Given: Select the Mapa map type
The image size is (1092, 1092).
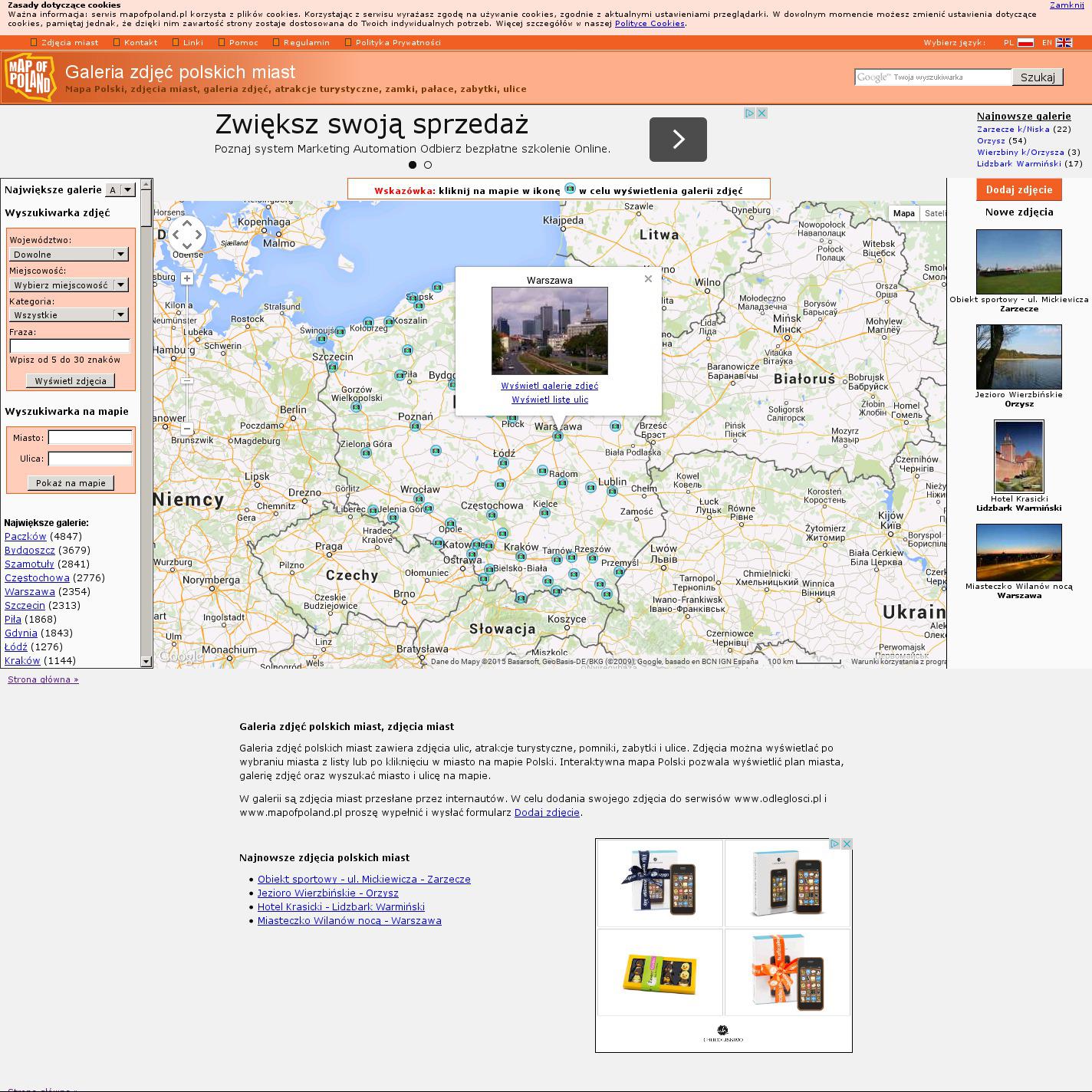Looking at the screenshot, I should click(903, 213).
